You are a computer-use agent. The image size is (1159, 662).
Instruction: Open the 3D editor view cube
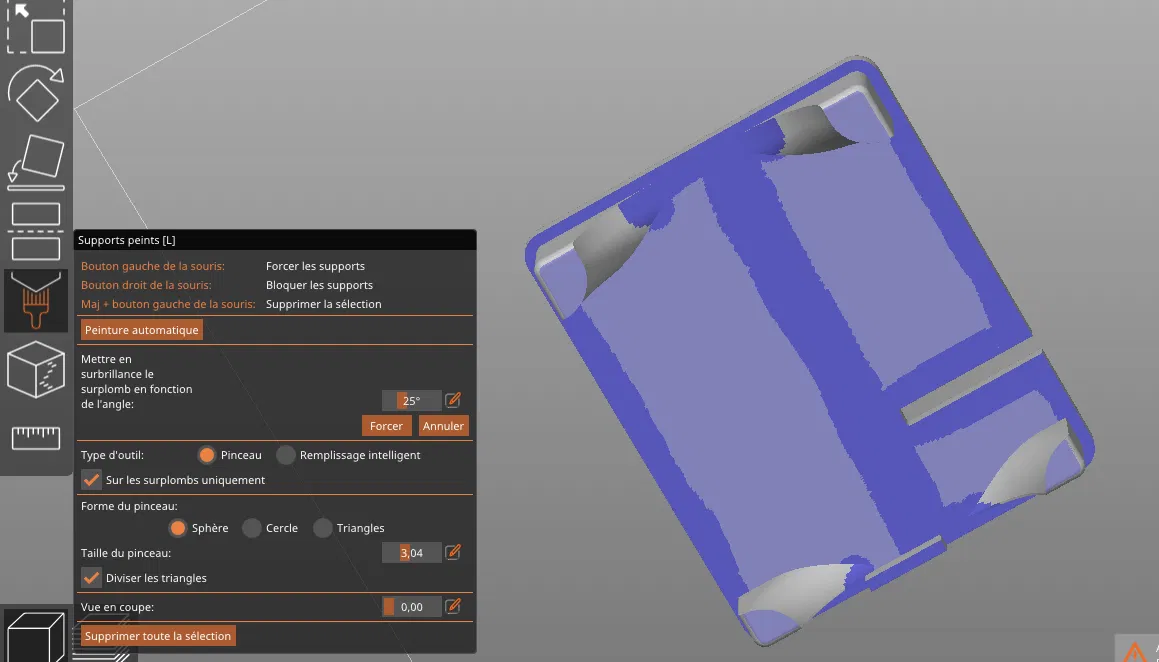point(35,636)
